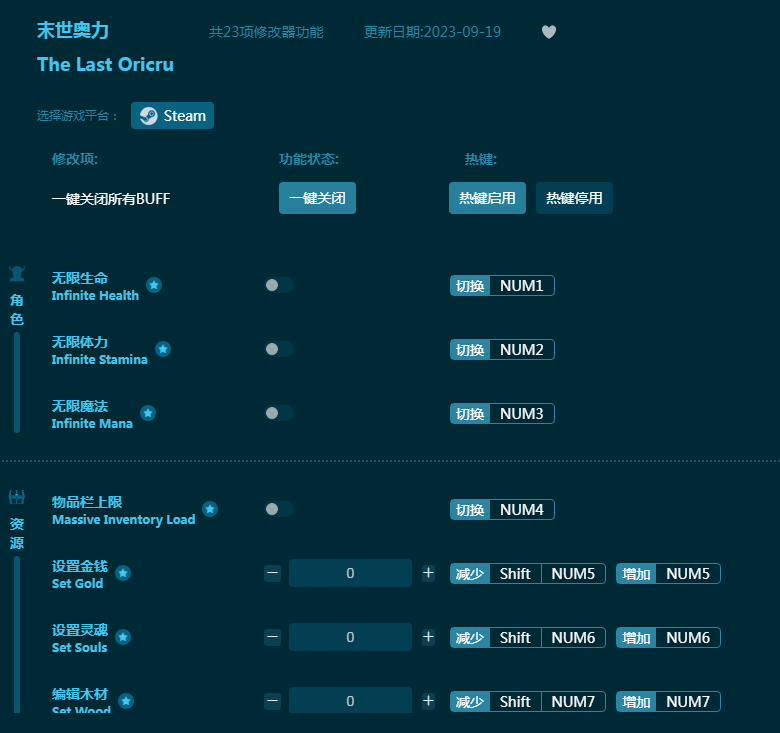Click the 角色 category label
This screenshot has width=780, height=733.
tap(17, 309)
